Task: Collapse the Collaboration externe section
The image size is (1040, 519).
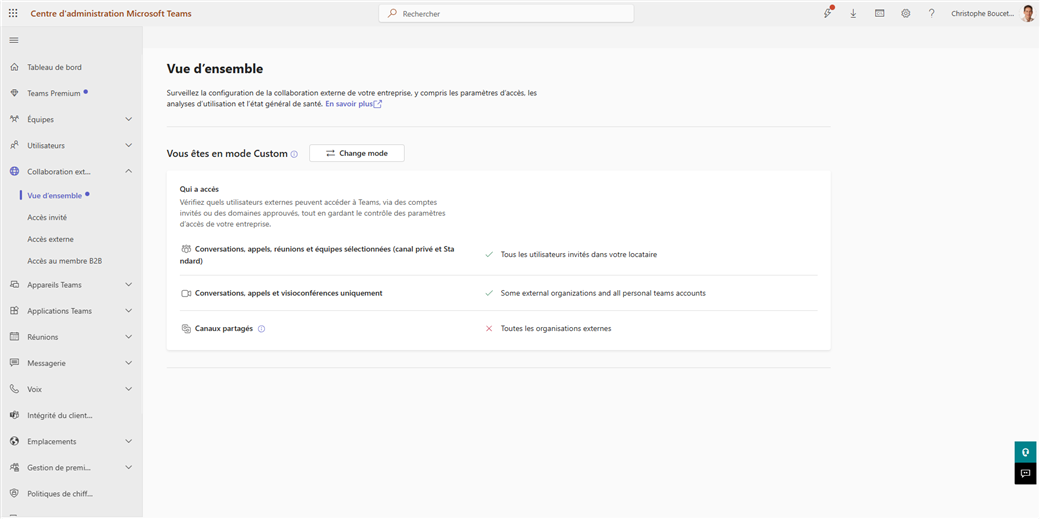Action: 128,171
